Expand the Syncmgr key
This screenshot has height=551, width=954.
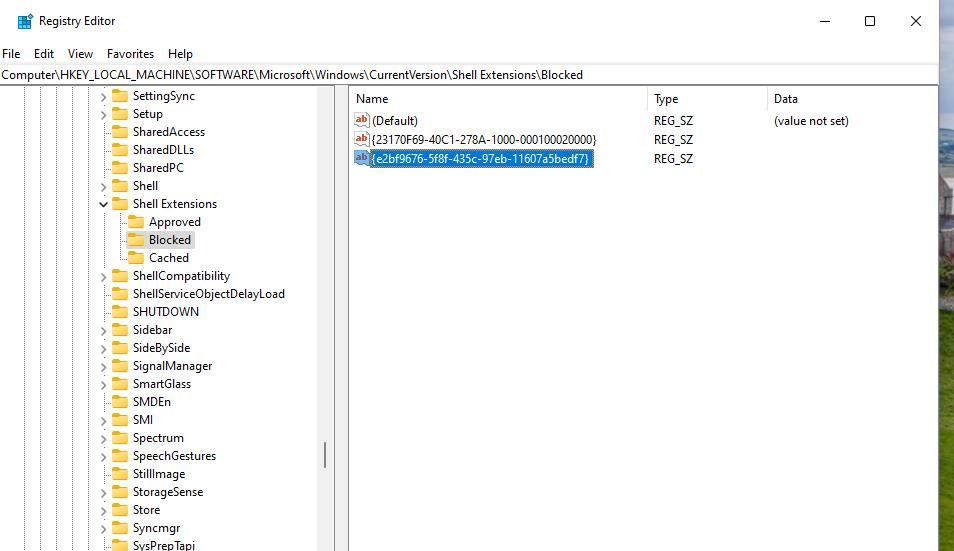click(103, 529)
